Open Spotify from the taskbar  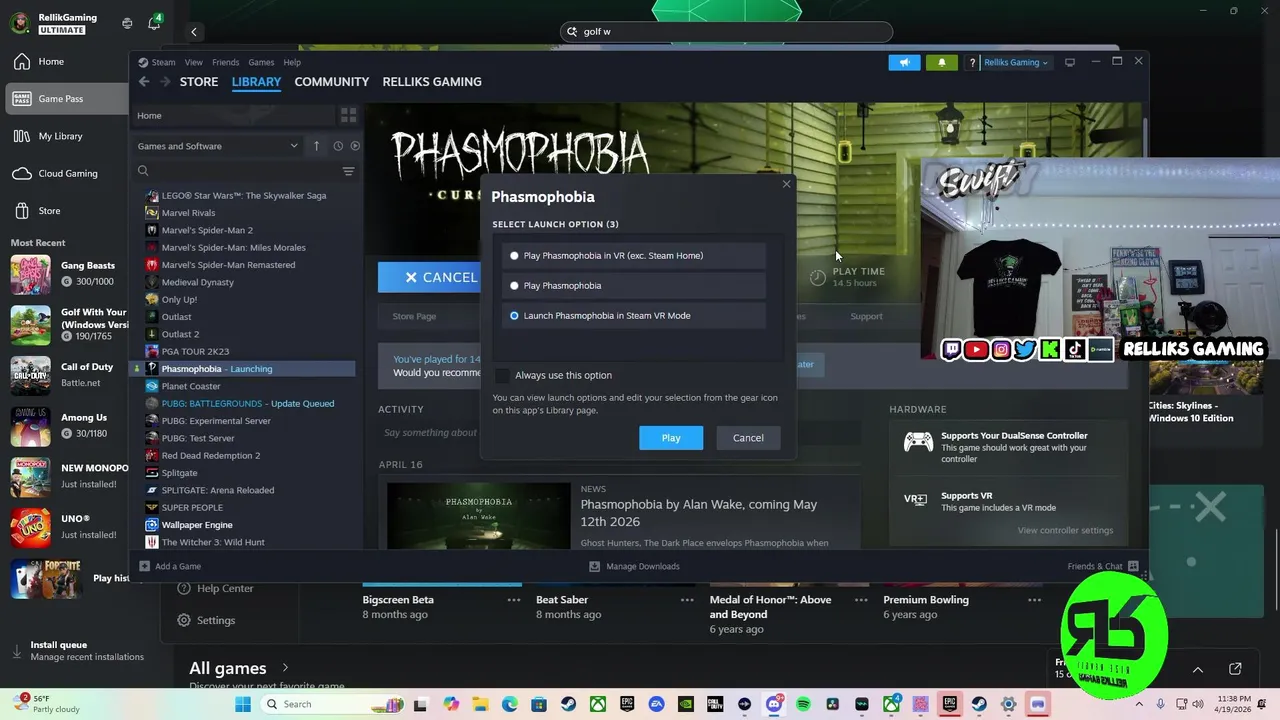pyautogui.click(x=803, y=705)
